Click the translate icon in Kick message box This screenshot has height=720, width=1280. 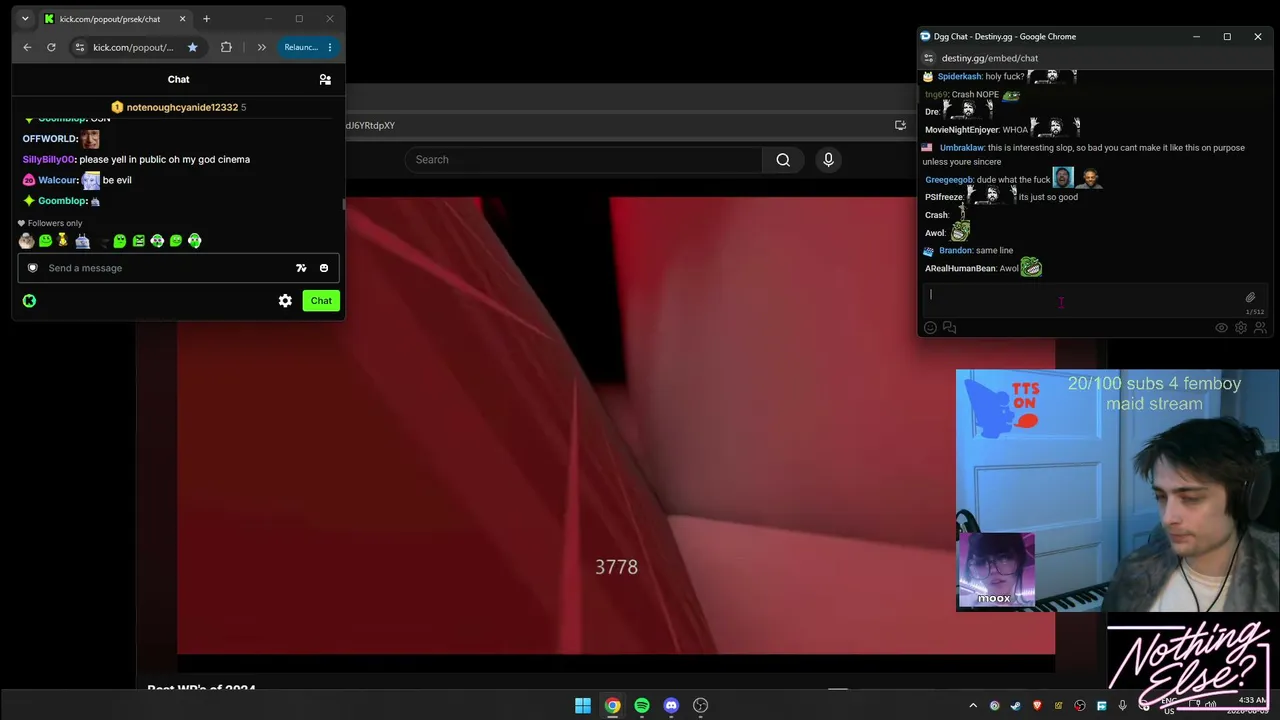(x=301, y=268)
